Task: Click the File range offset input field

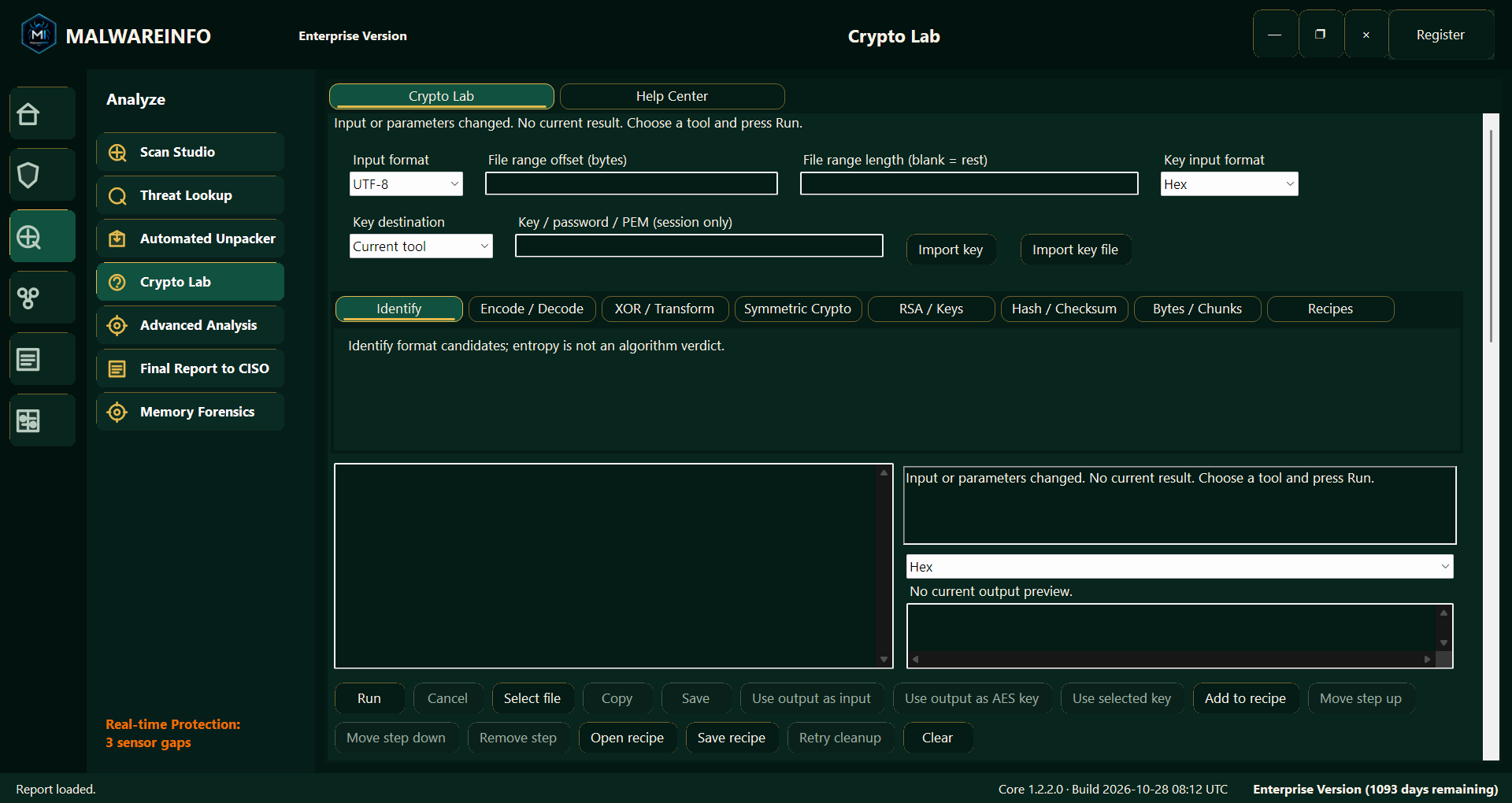Action: [x=632, y=183]
